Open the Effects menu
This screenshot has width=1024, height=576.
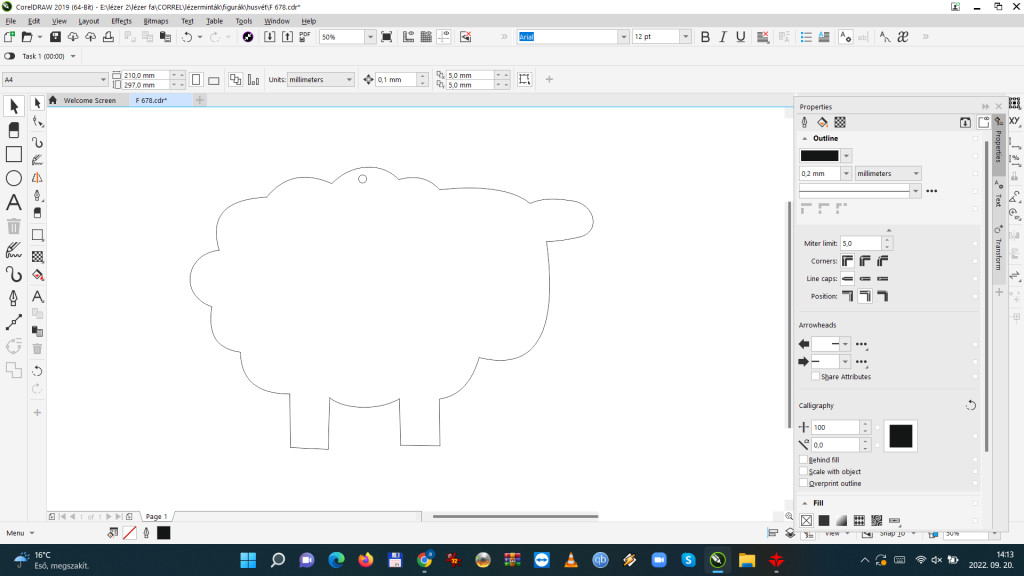coord(121,21)
